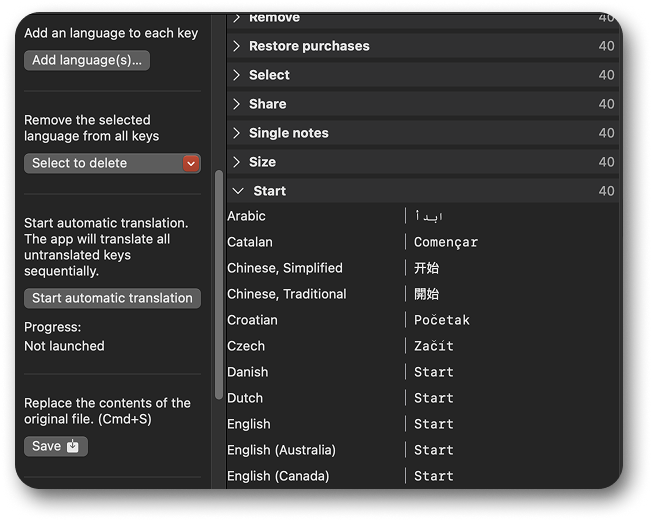Viewport: 652px width, 521px height.
Task: Expand the Select key row
Action: pos(237,75)
